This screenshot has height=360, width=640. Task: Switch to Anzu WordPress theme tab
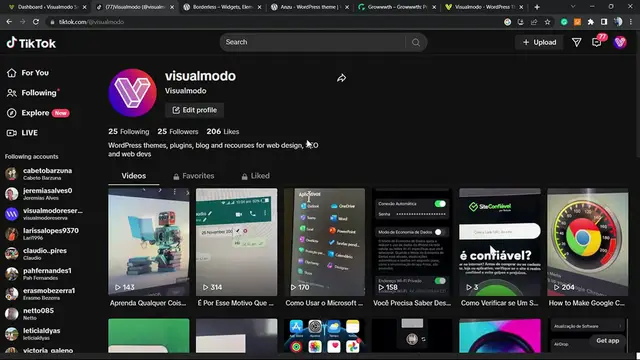[x=309, y=7]
